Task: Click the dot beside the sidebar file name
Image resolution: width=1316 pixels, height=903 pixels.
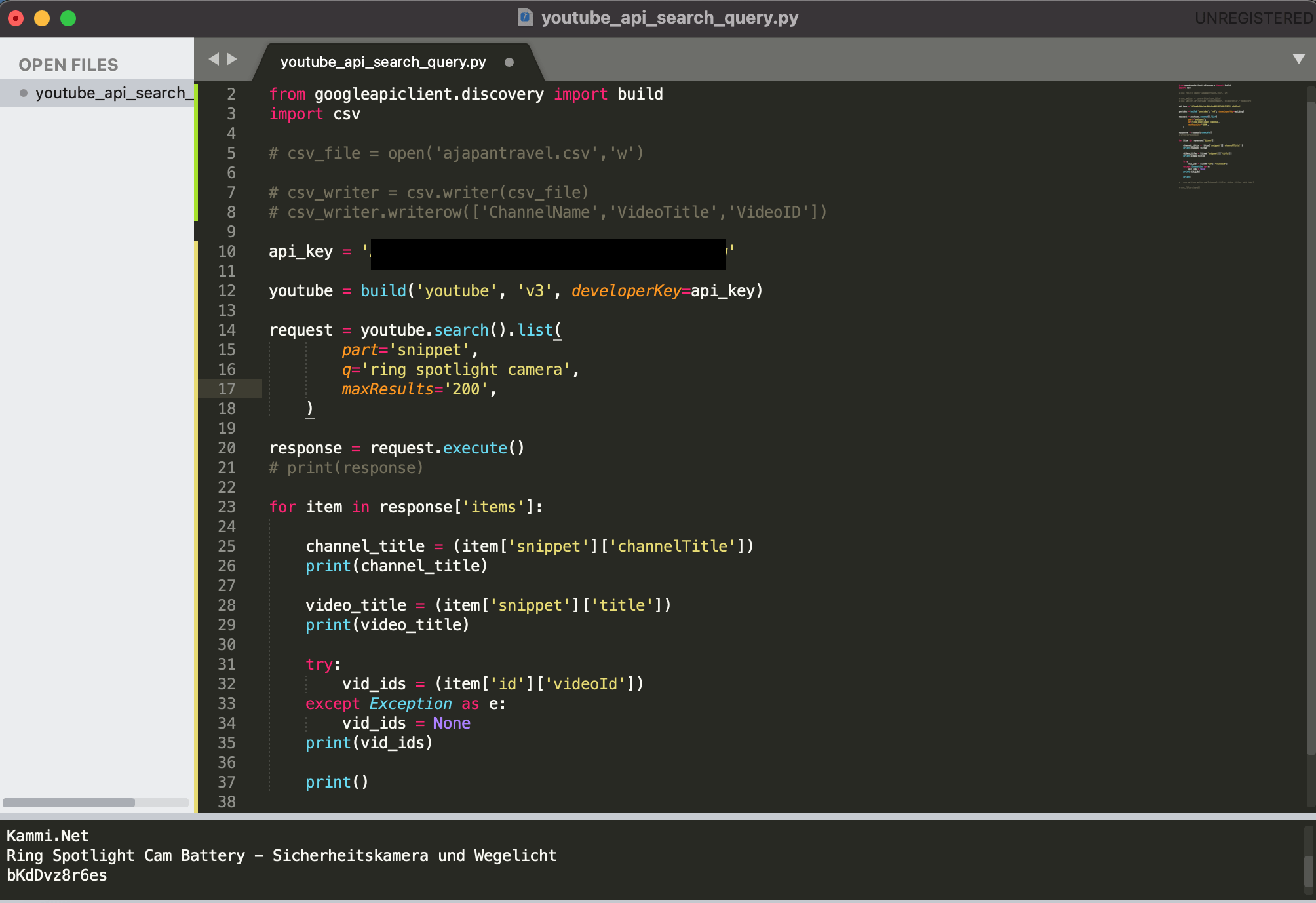Action: click(x=24, y=93)
